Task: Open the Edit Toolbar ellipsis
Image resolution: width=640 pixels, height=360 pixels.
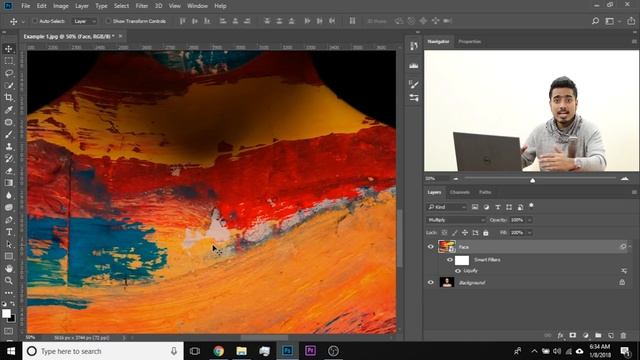Action: click(x=9, y=293)
